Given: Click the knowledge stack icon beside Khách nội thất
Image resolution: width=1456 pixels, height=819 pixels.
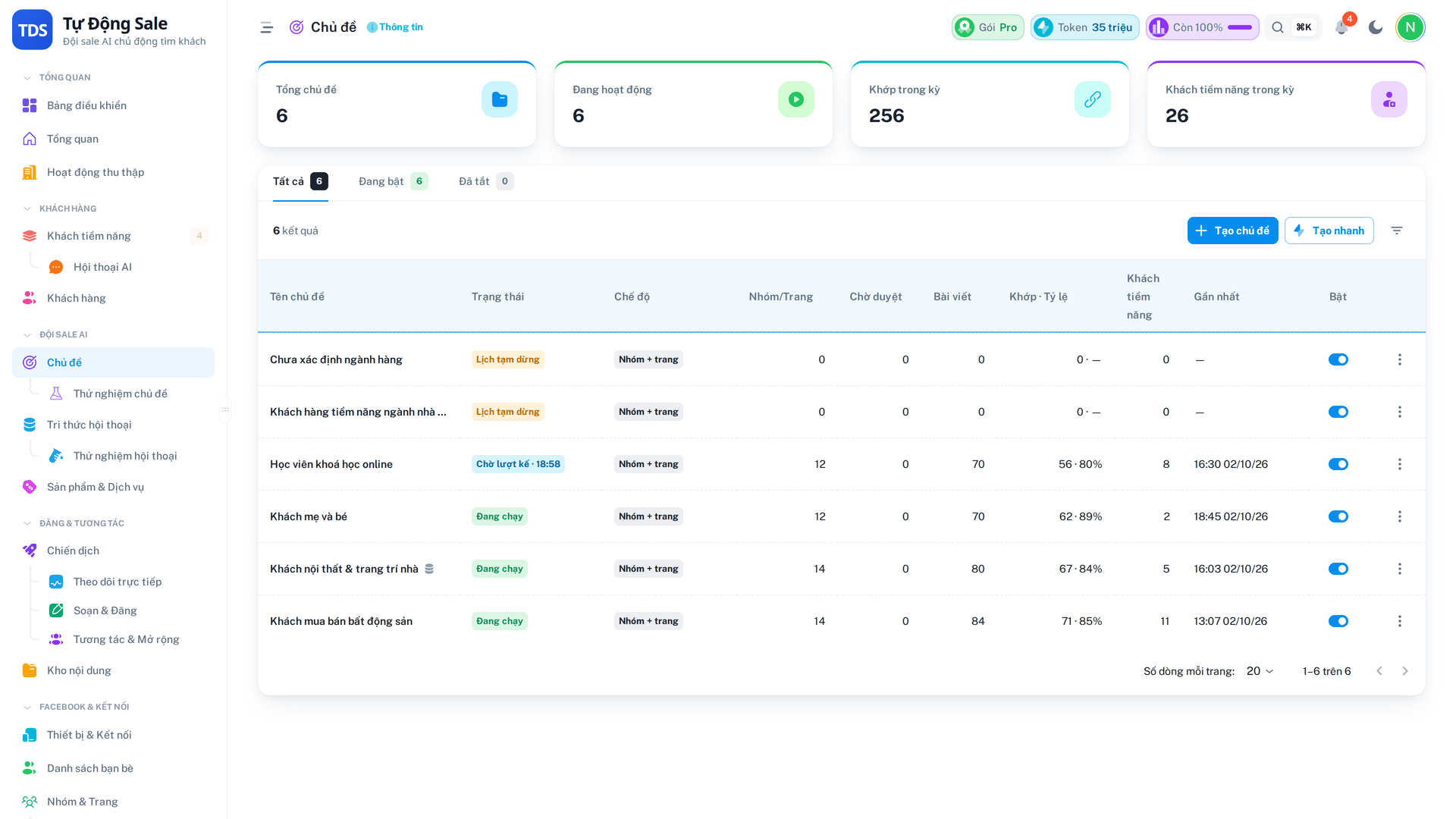Looking at the screenshot, I should [429, 569].
